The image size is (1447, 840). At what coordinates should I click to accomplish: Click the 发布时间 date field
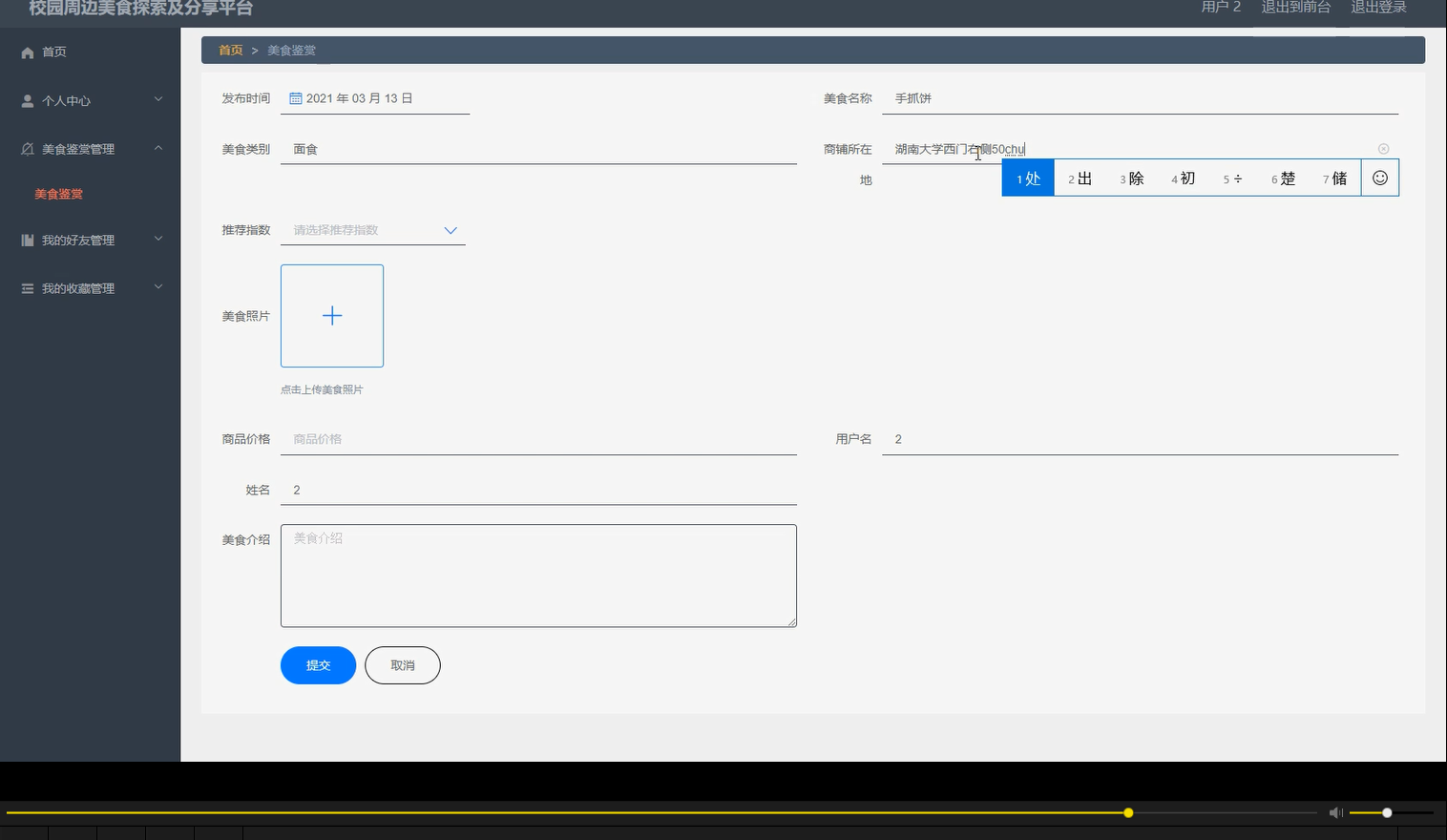coord(375,98)
